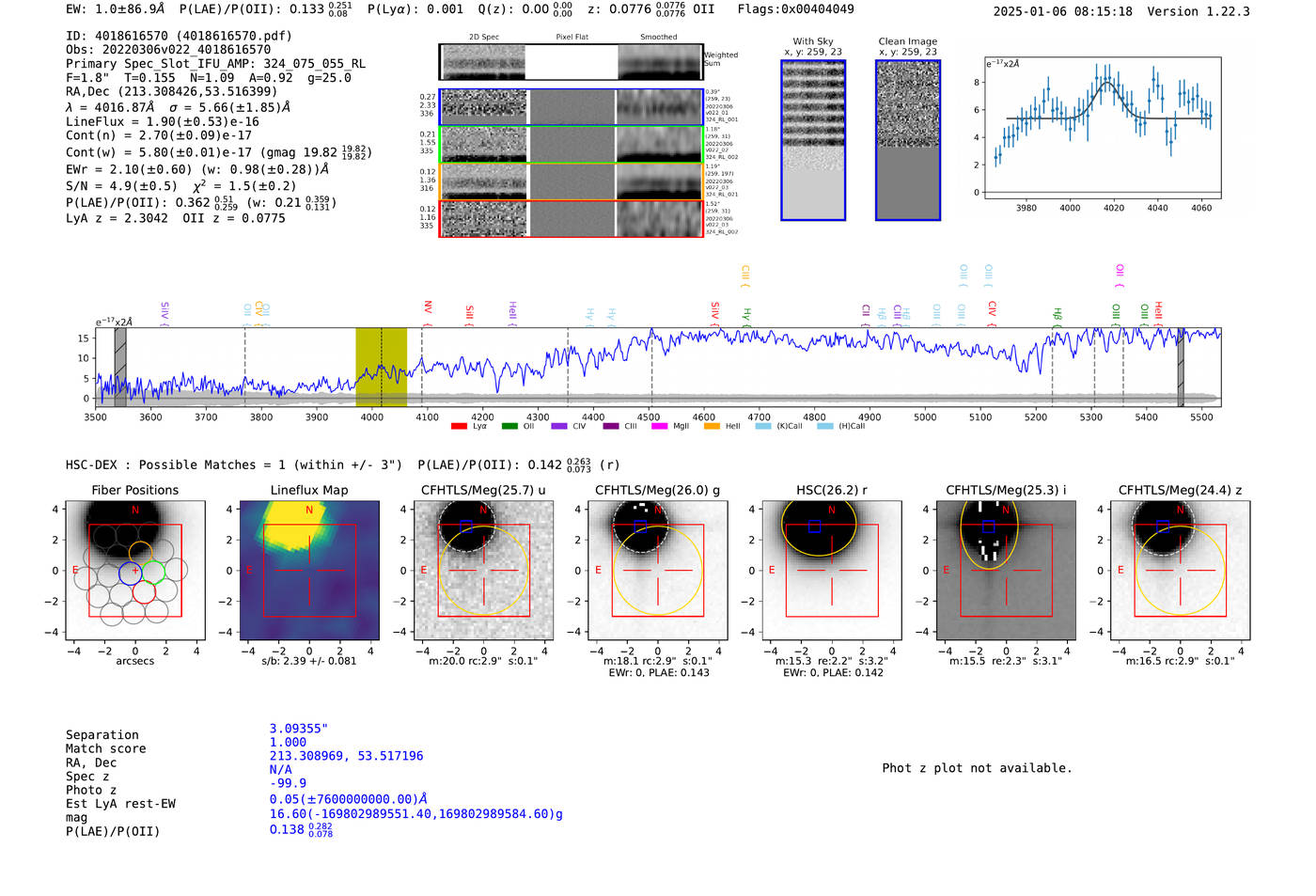This screenshot has width=1316, height=896.
Task: Open the CFHTLS/Meg(25.3) i cutout
Action: [x=1006, y=570]
